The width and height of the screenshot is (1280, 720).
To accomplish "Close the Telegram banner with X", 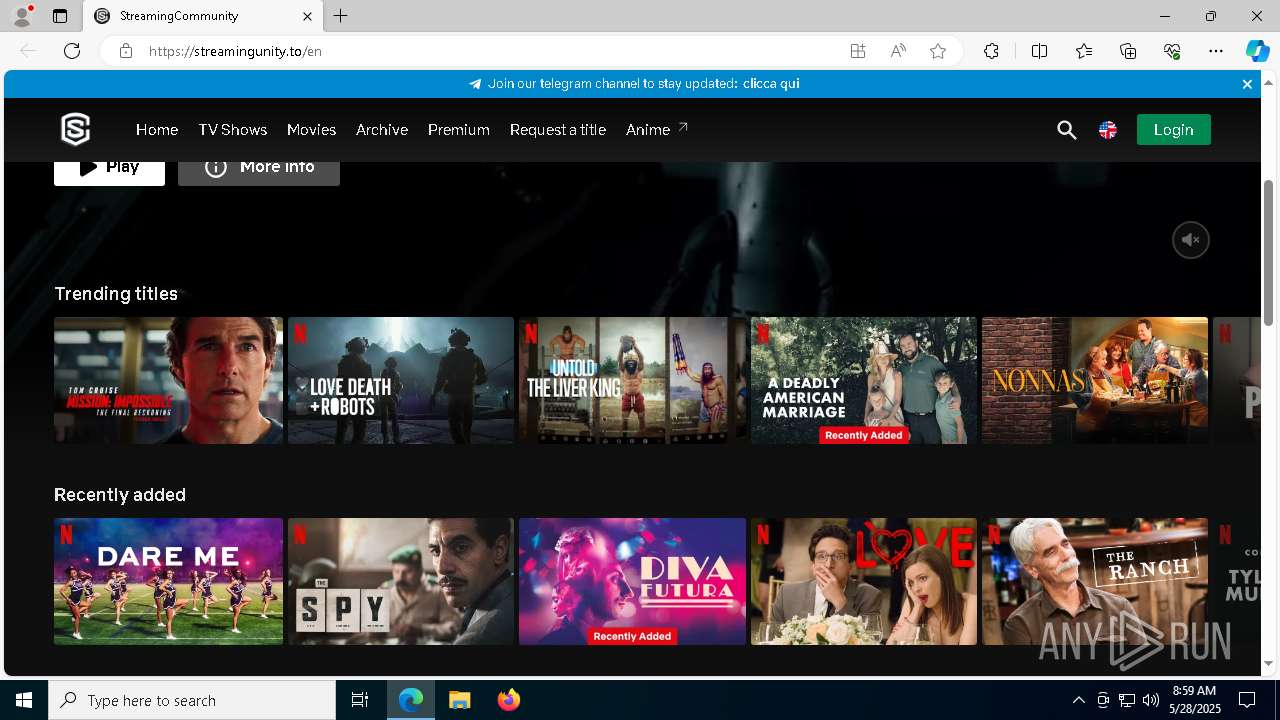I will point(1247,84).
